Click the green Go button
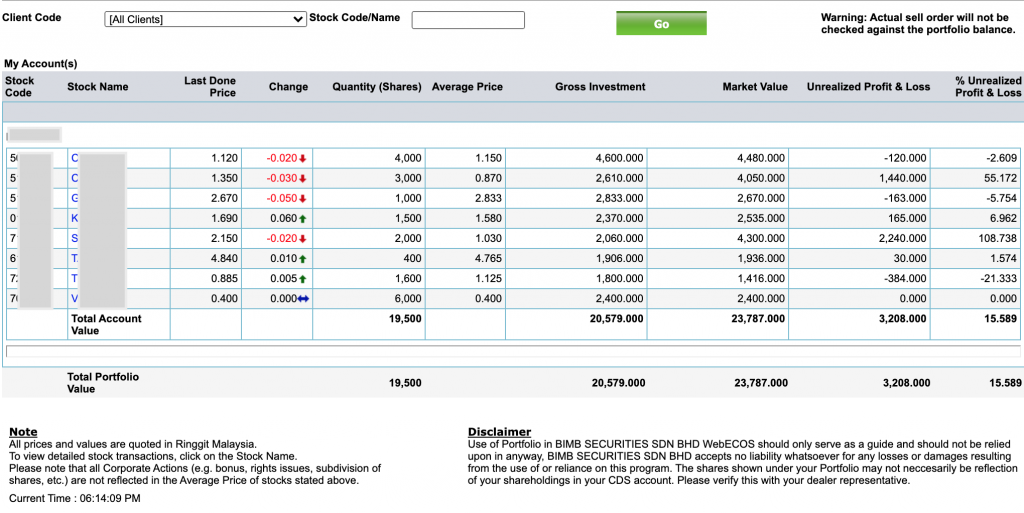This screenshot has width=1024, height=513. pos(661,23)
